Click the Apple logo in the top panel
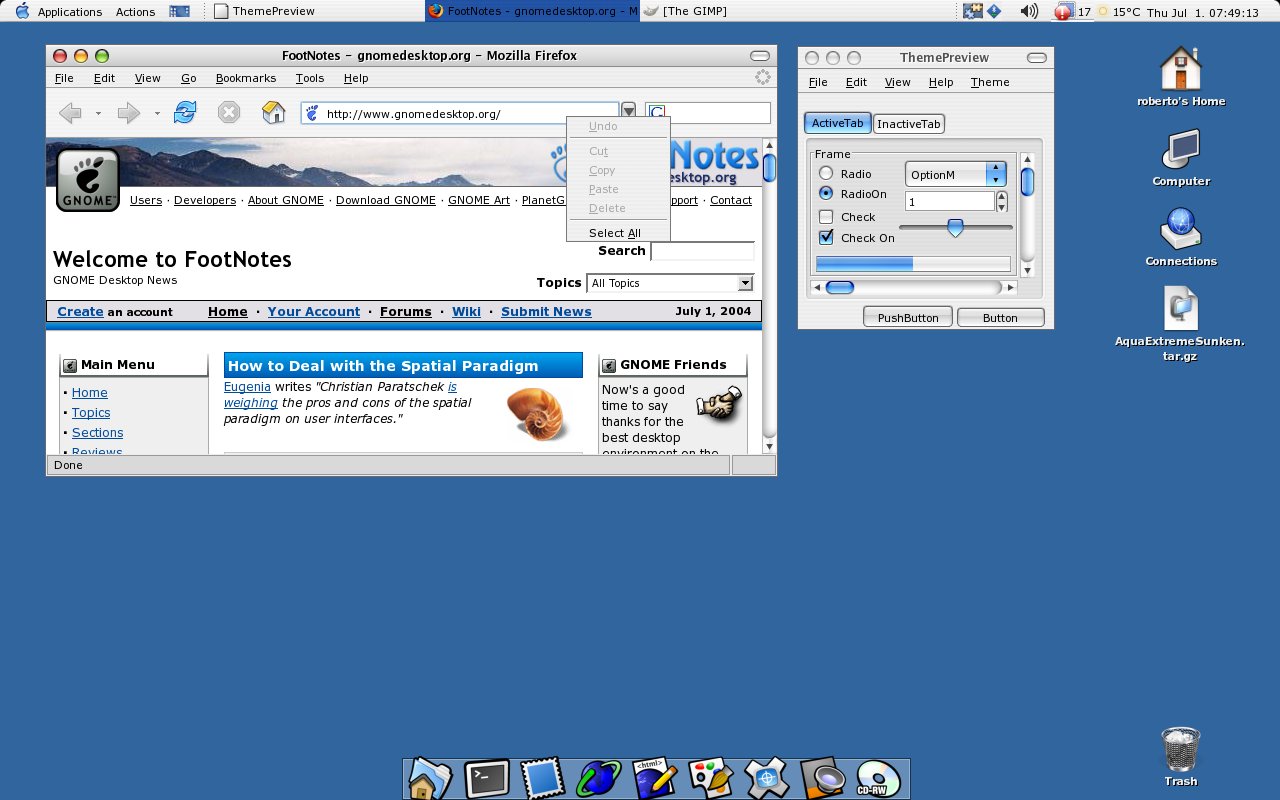The image size is (1280, 800). 22,11
